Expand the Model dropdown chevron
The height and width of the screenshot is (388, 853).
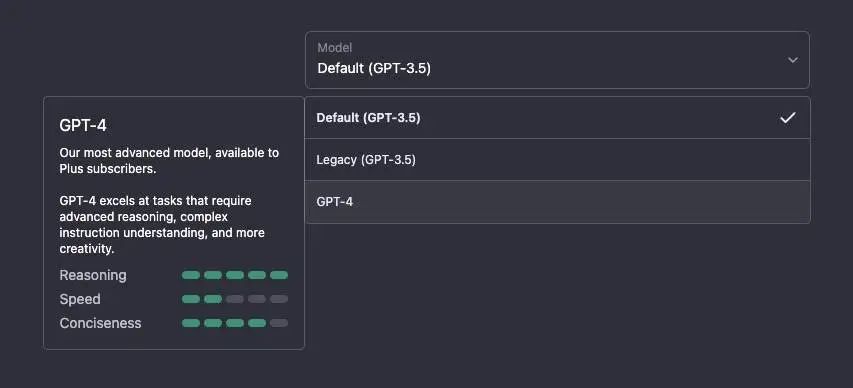pos(793,60)
